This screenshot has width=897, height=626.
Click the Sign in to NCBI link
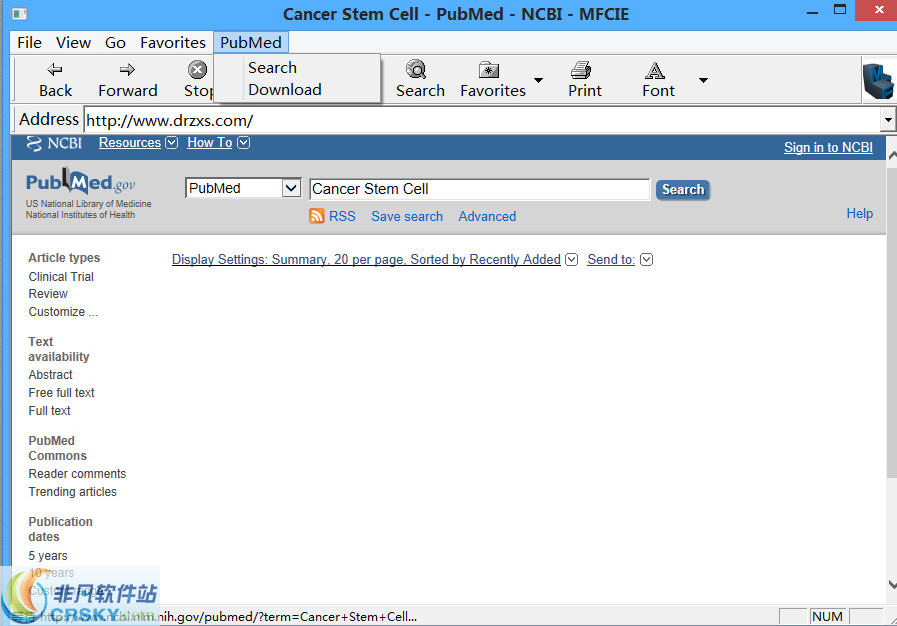[x=828, y=147]
